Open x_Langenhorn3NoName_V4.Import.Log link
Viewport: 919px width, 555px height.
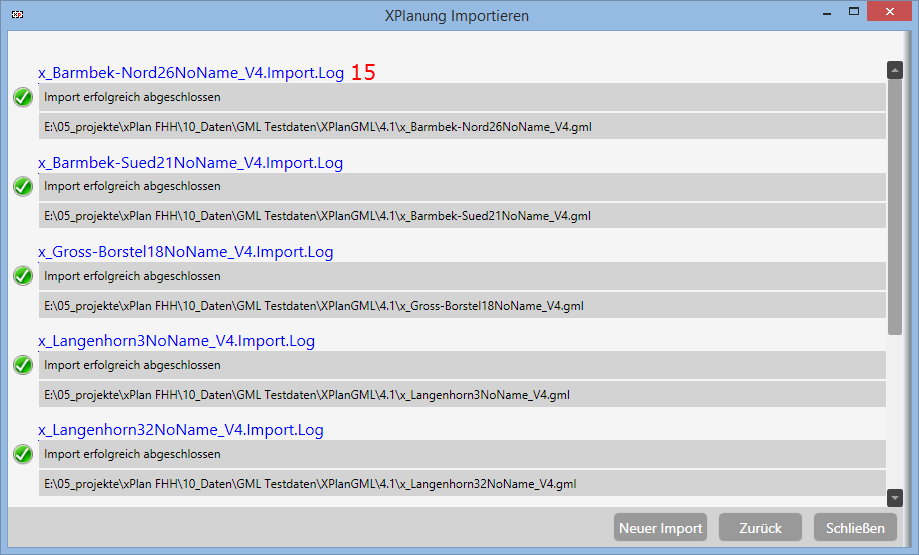(x=176, y=341)
